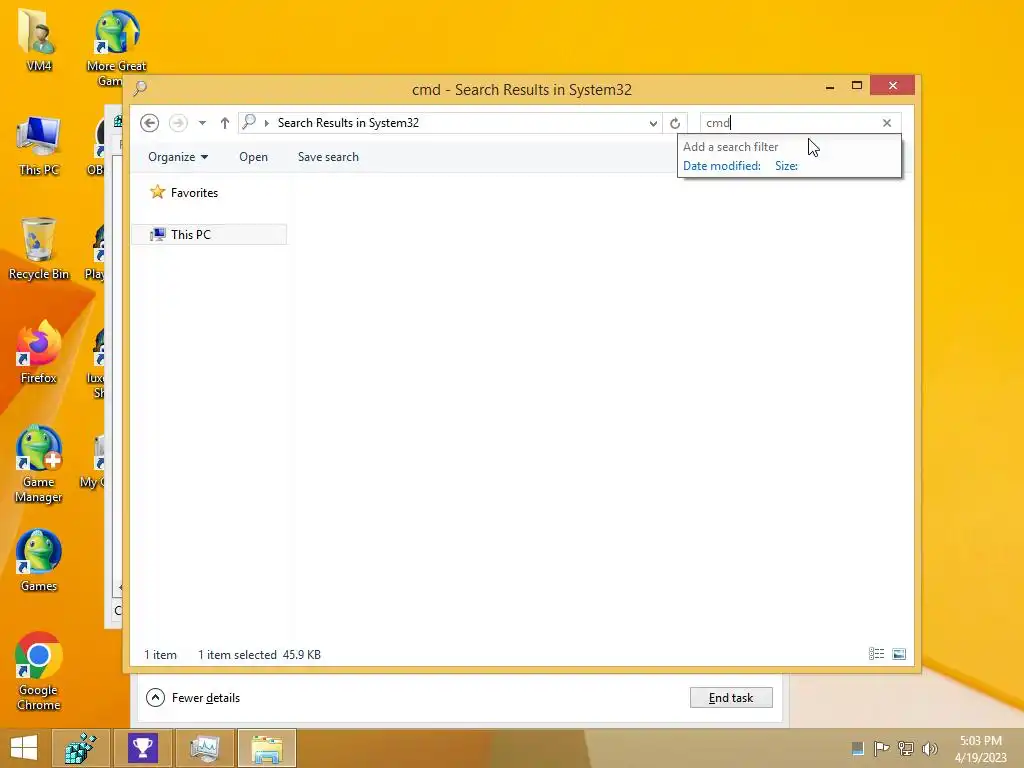Switch to details view icon in status bar
Viewport: 1024px width, 768px height.
tap(876, 654)
